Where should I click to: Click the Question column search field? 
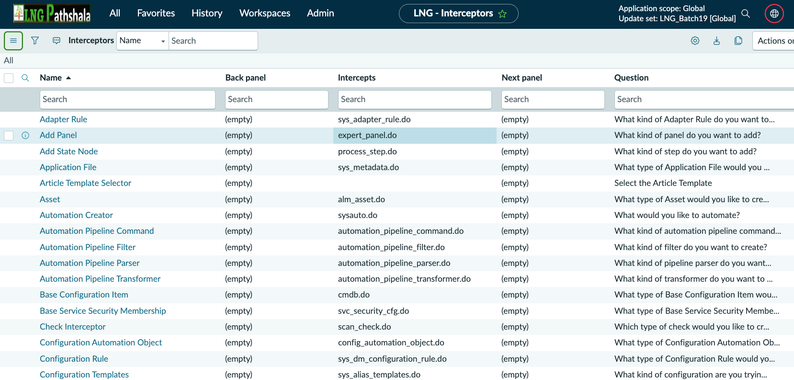[704, 99]
